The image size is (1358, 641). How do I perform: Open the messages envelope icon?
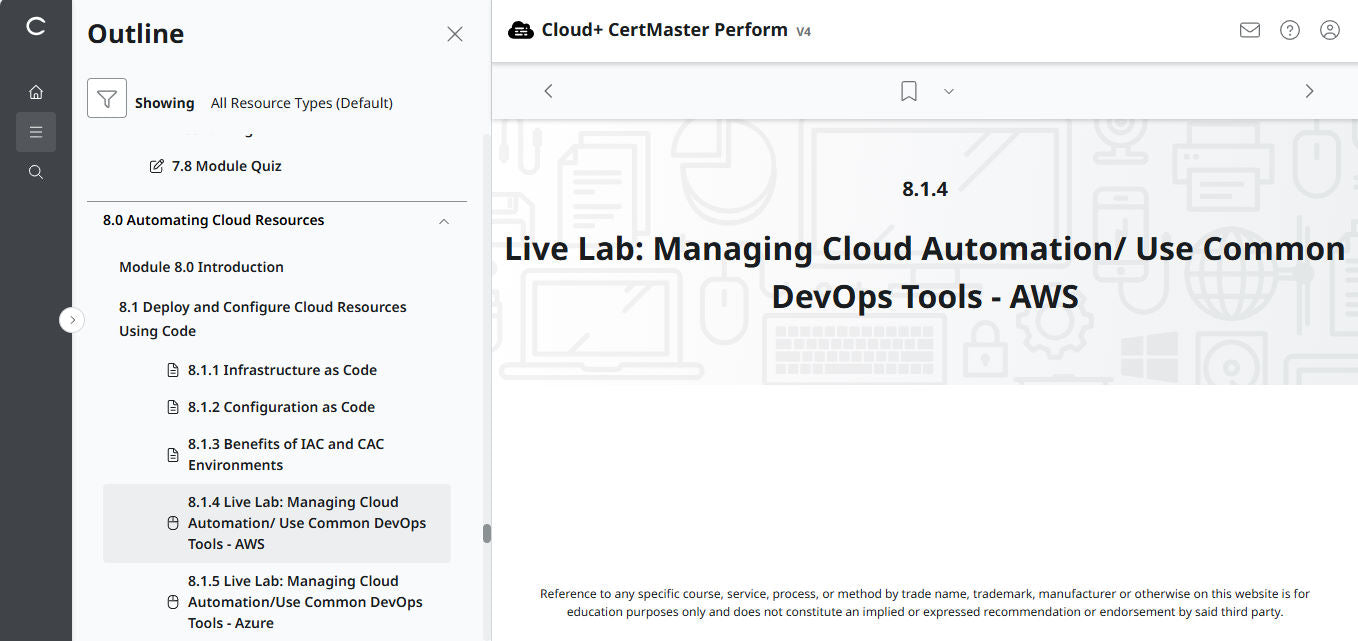coord(1249,30)
